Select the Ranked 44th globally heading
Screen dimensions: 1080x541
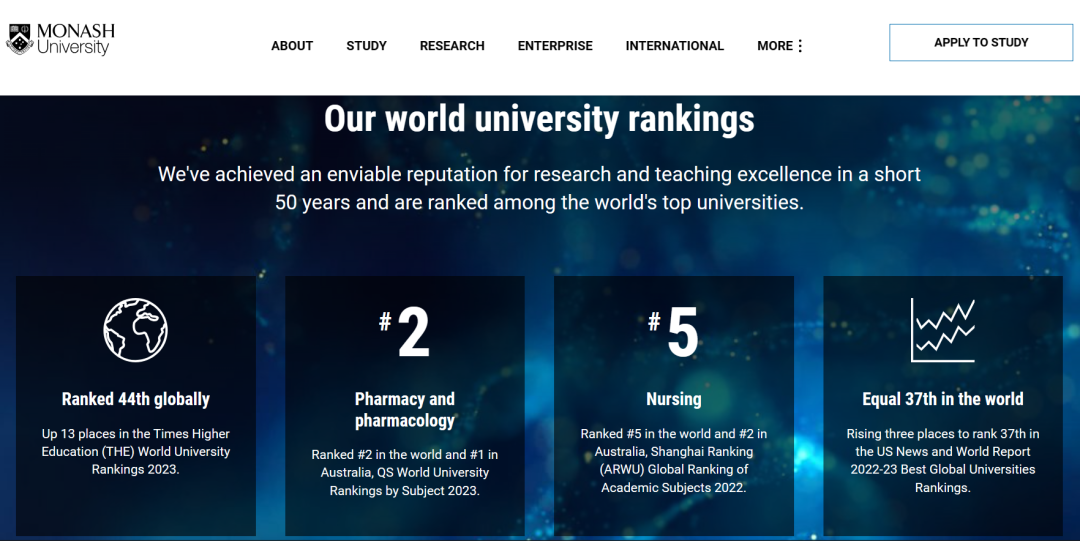[136, 399]
